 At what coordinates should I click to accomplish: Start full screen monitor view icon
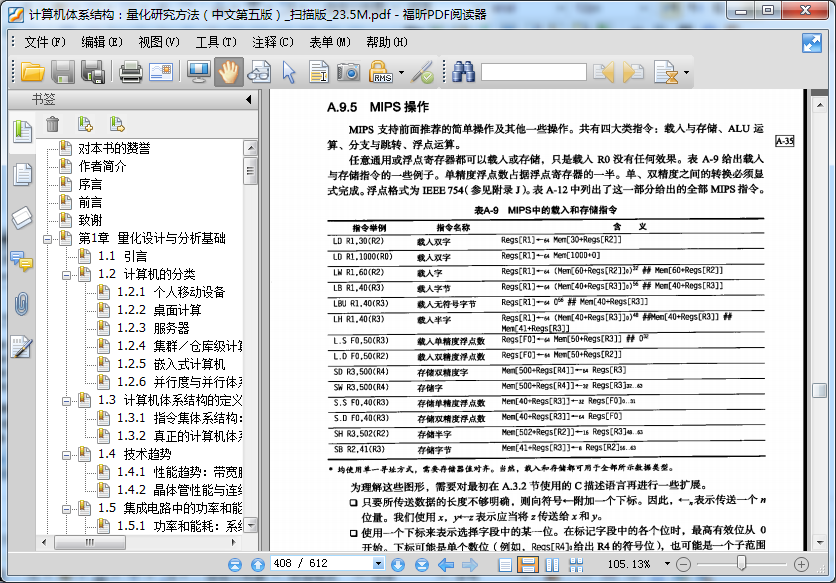198,71
